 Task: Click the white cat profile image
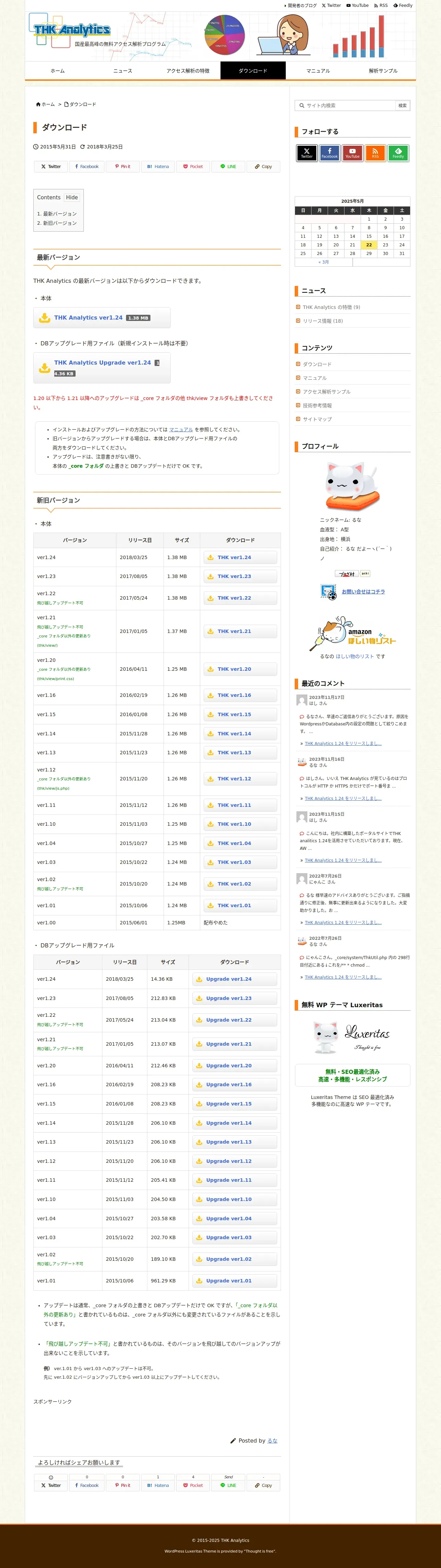pos(352,486)
